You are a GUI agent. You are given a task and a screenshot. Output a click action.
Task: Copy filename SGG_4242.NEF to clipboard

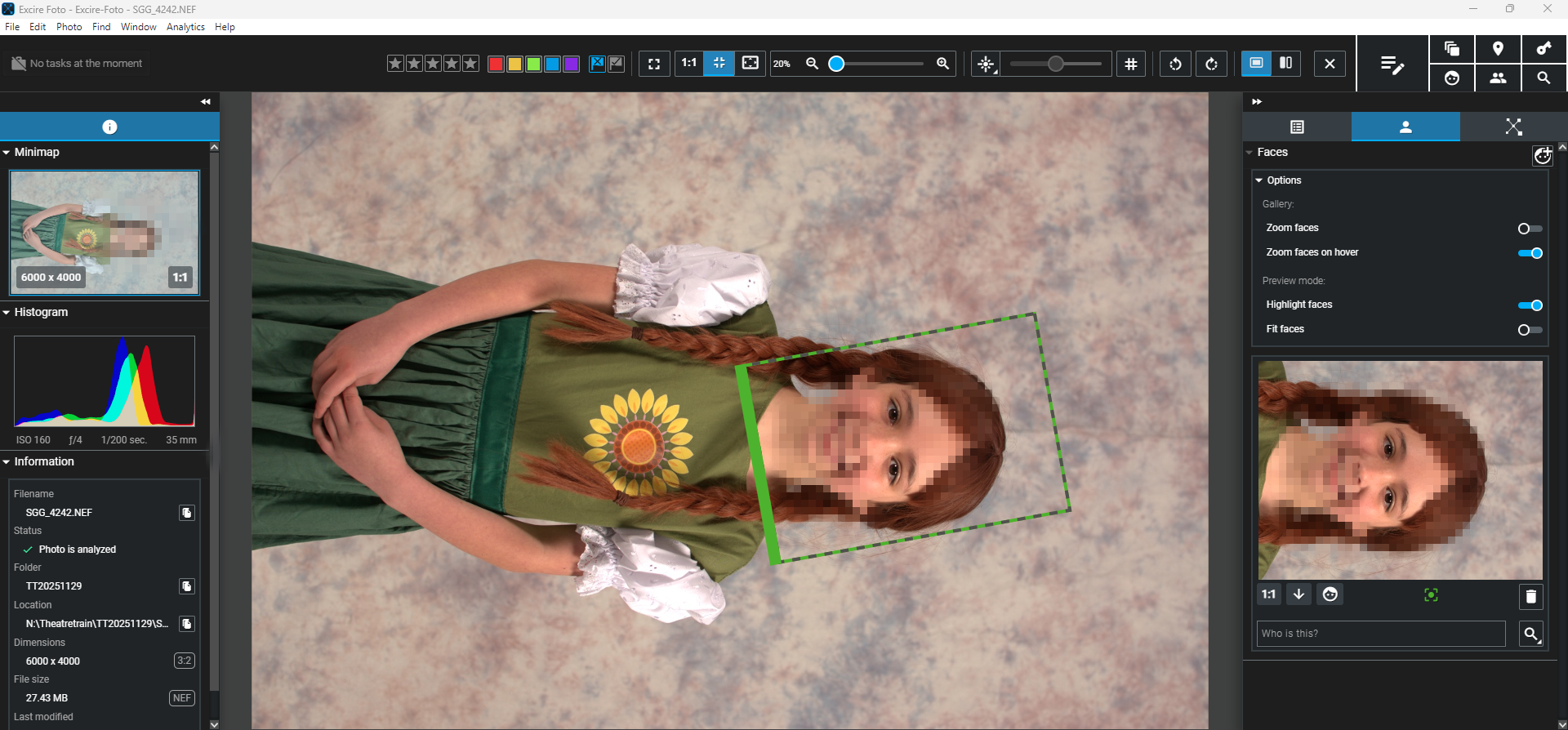(187, 513)
